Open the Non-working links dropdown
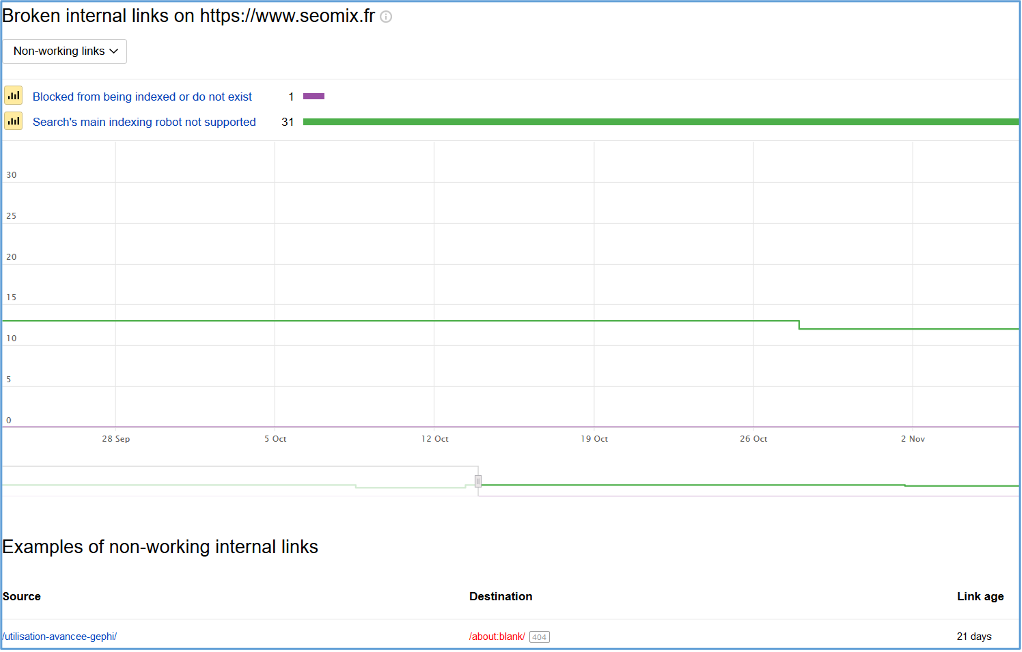1022x652 pixels. click(x=65, y=51)
